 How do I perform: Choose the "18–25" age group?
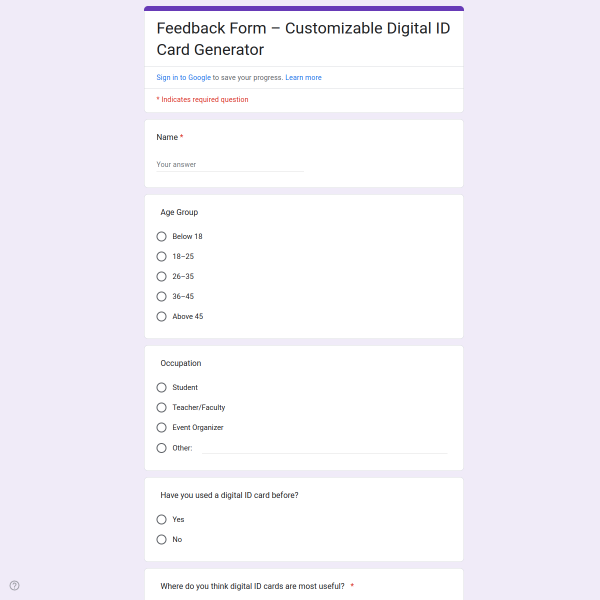[x=162, y=257]
